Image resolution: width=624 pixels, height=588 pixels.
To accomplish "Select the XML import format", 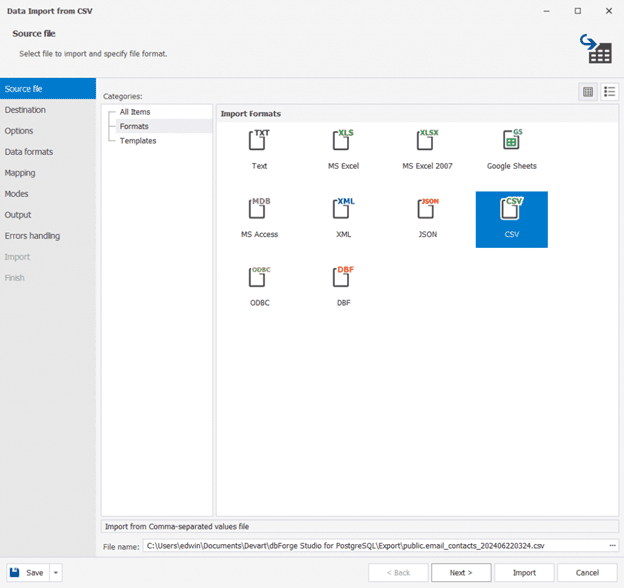I will click(343, 212).
